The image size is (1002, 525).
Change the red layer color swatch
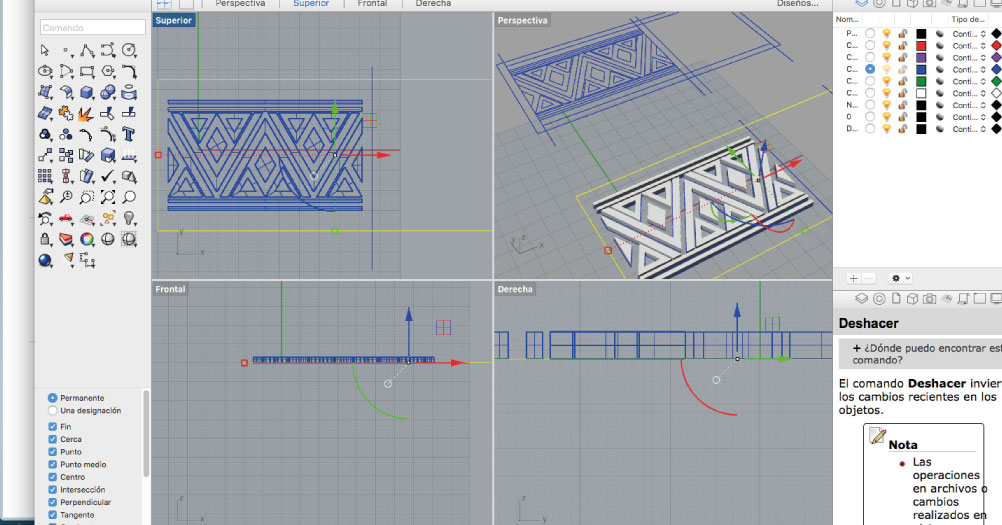921,45
